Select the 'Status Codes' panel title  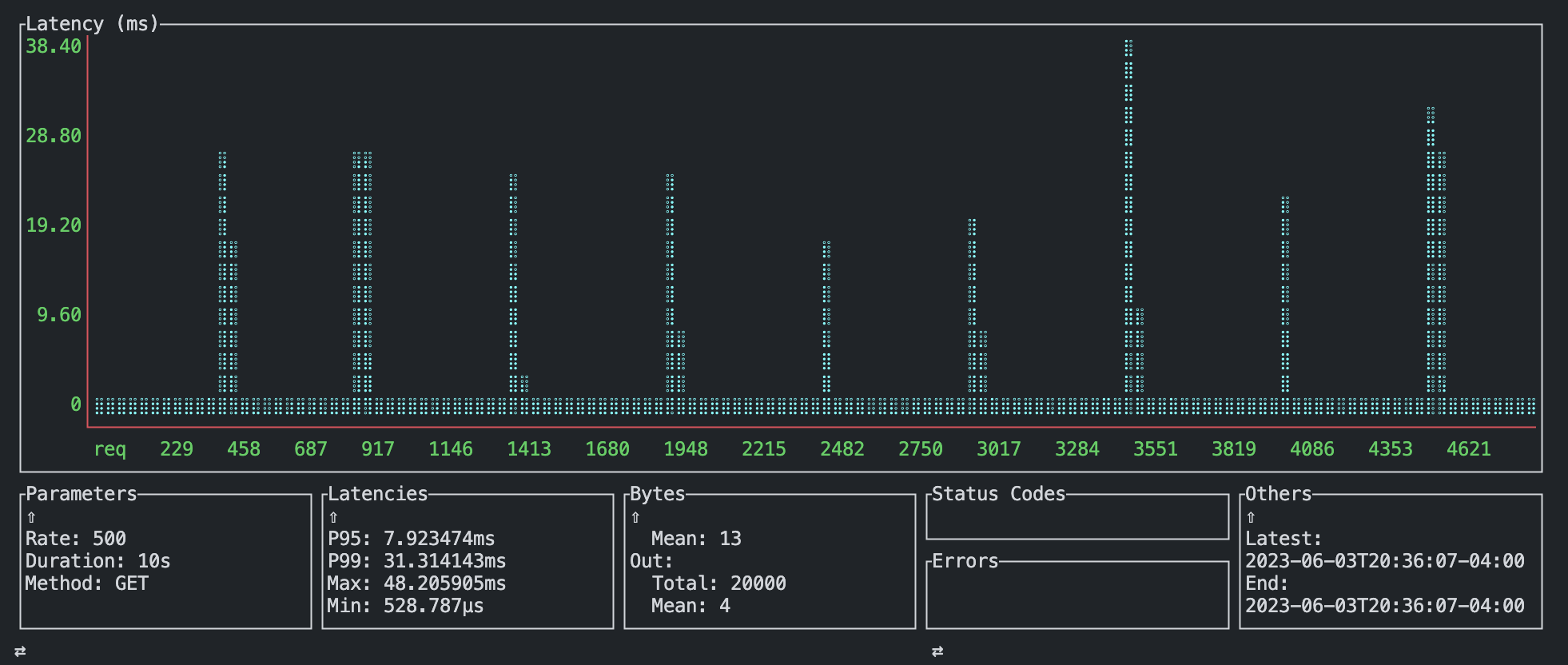999,494
